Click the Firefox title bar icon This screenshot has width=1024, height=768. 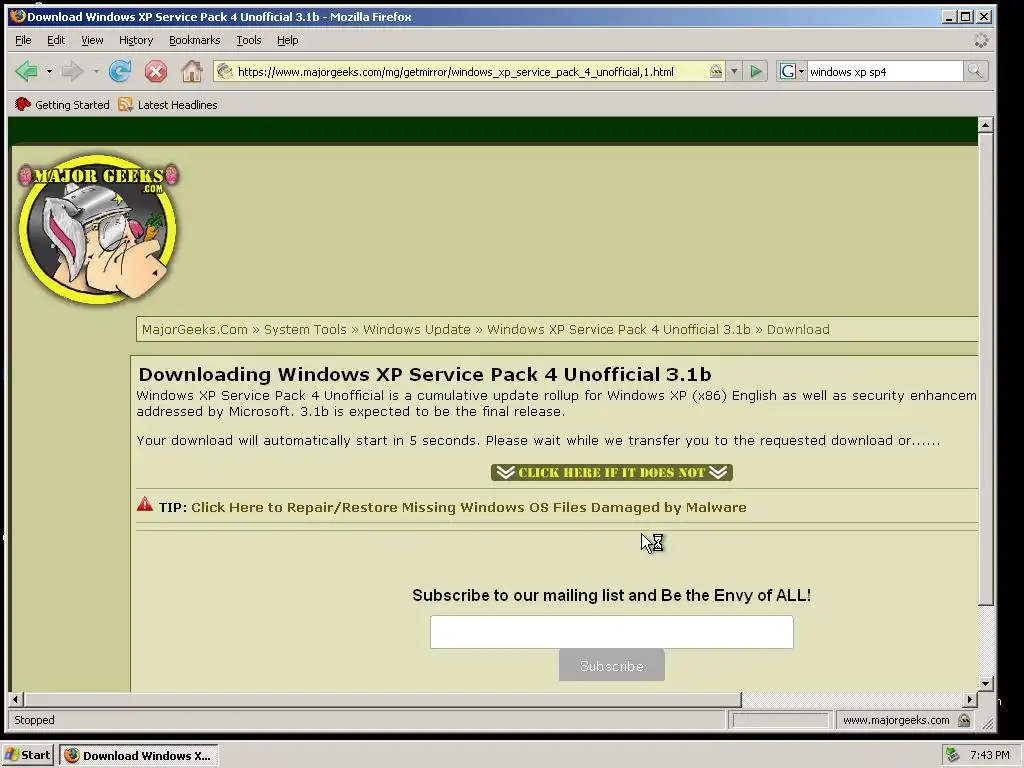(x=18, y=16)
